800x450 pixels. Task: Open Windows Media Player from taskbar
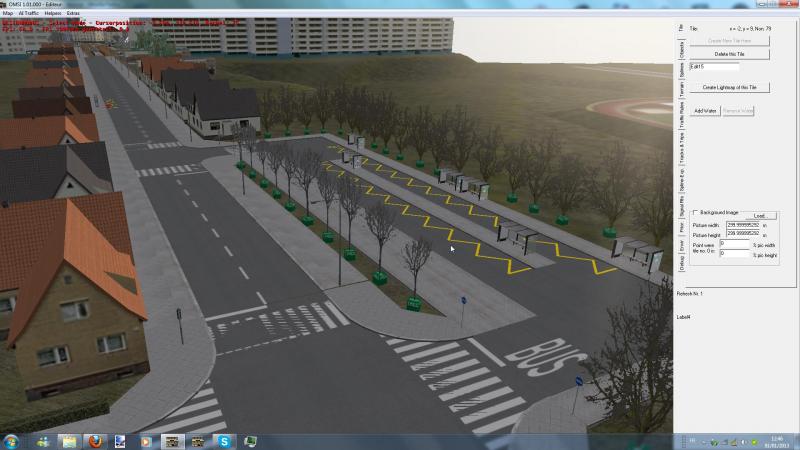[x=146, y=441]
